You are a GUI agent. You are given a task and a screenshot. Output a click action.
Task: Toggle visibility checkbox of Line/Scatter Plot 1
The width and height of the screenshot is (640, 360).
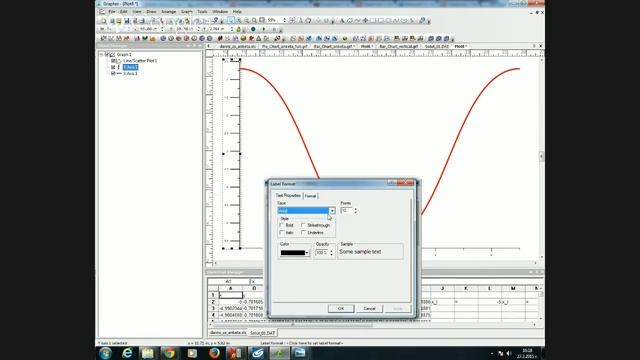pos(113,61)
